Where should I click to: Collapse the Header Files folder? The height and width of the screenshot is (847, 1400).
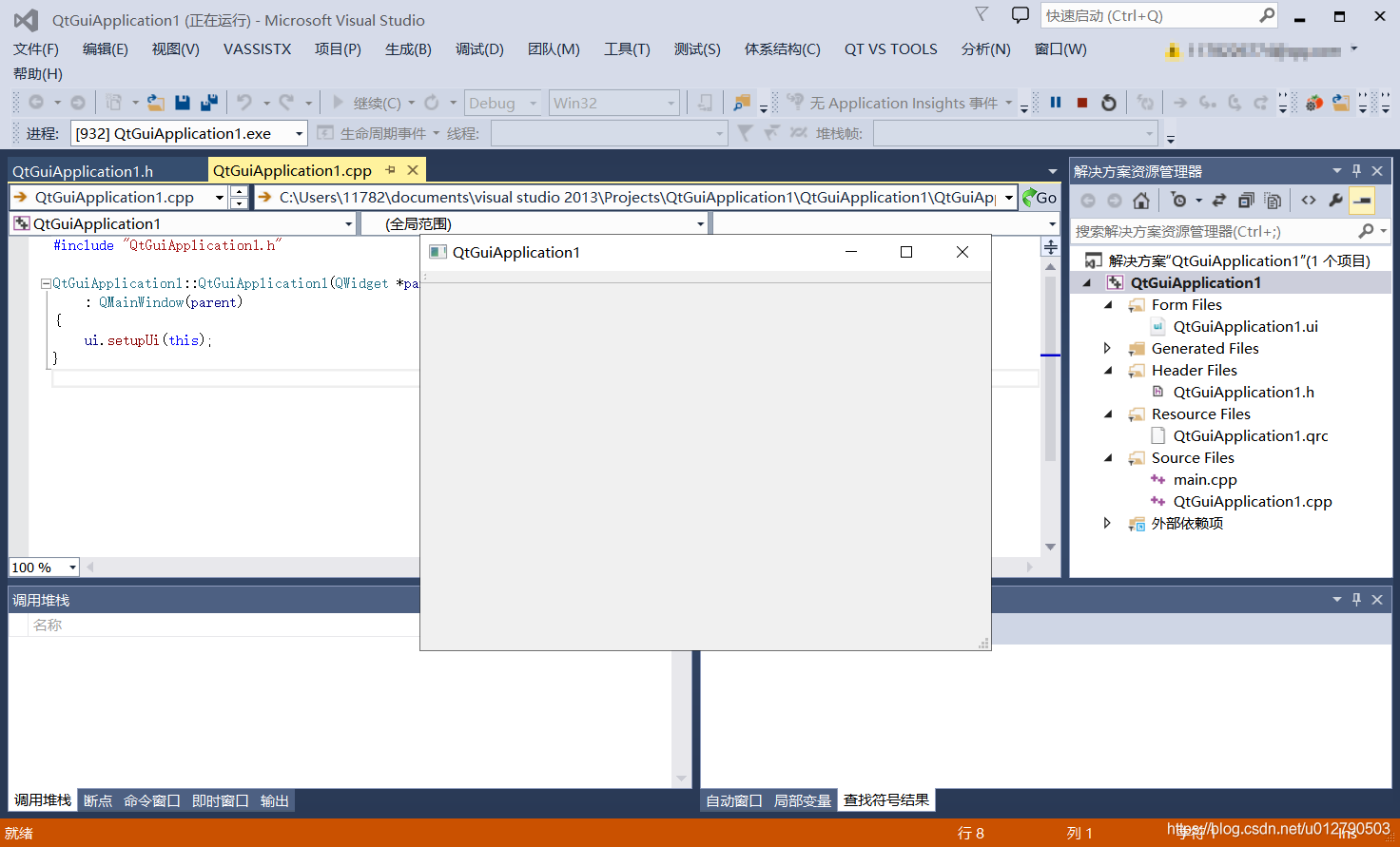click(x=1108, y=370)
